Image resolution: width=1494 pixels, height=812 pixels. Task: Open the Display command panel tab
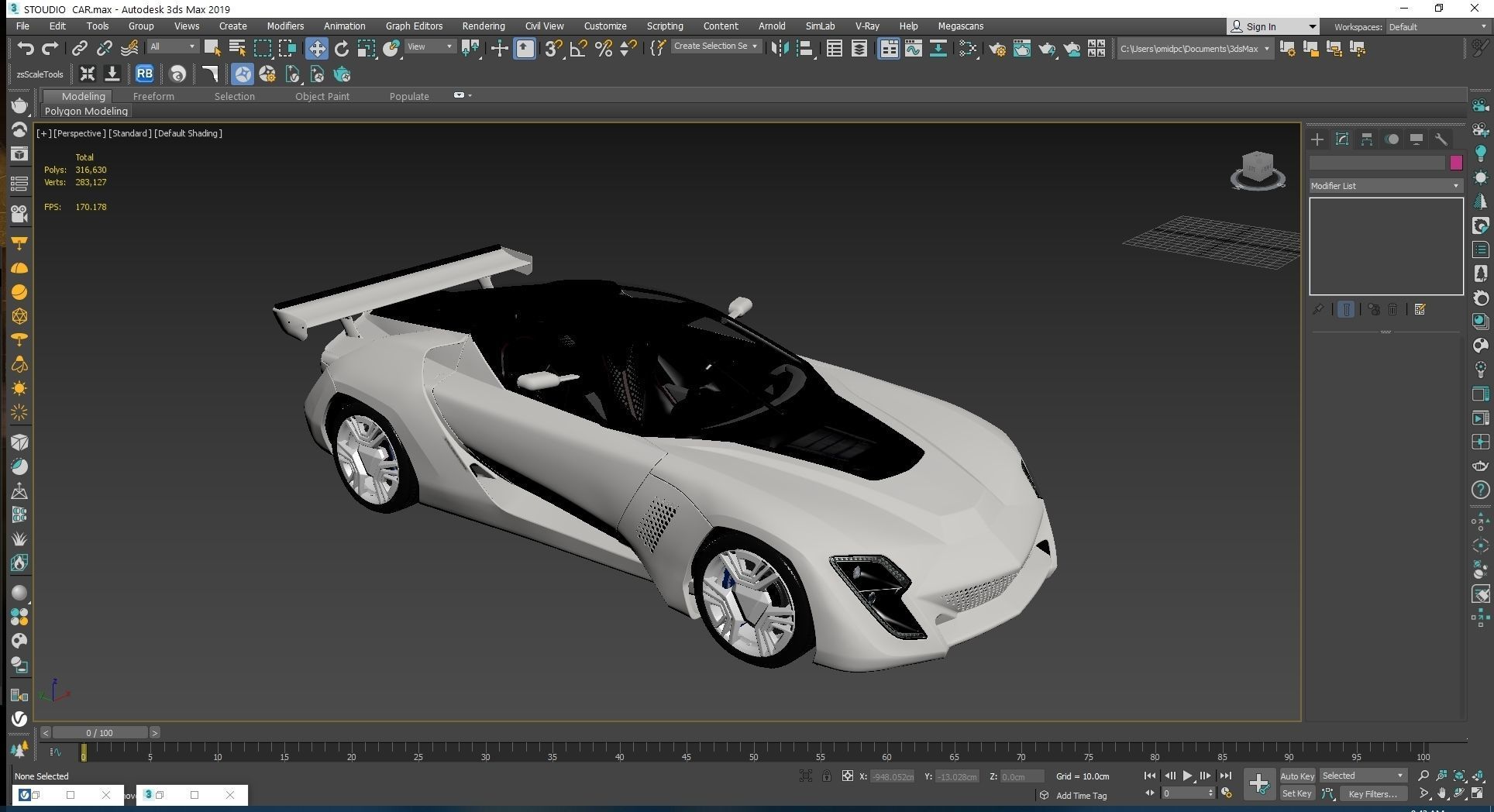(x=1417, y=139)
